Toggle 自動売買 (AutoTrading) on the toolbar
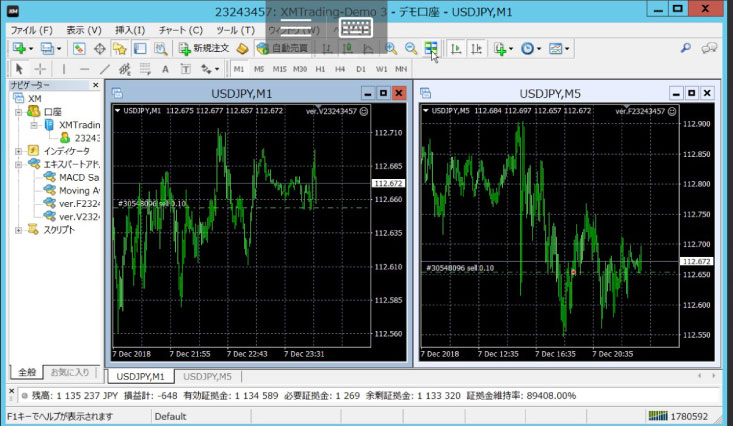This screenshot has height=426, width=733. point(282,48)
